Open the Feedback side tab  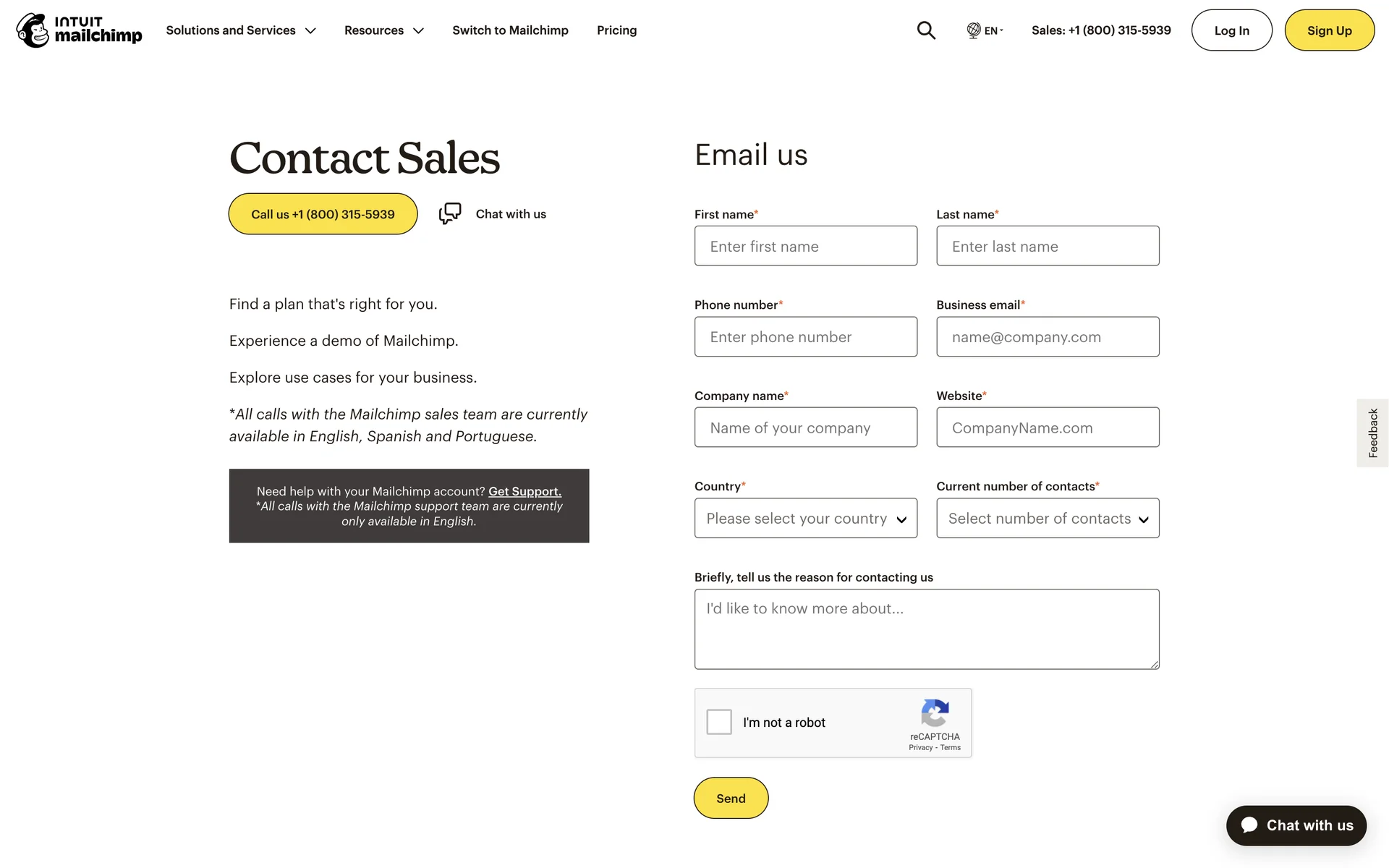click(x=1372, y=433)
